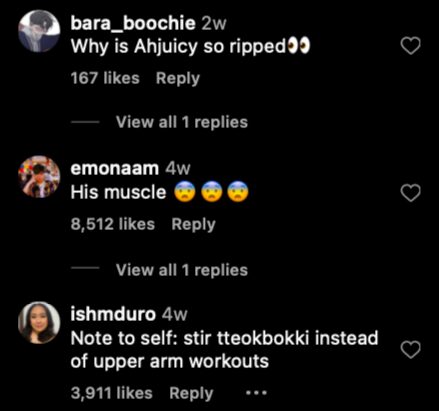Open emonaam's profile picture
The height and width of the screenshot is (411, 439).
click(39, 177)
